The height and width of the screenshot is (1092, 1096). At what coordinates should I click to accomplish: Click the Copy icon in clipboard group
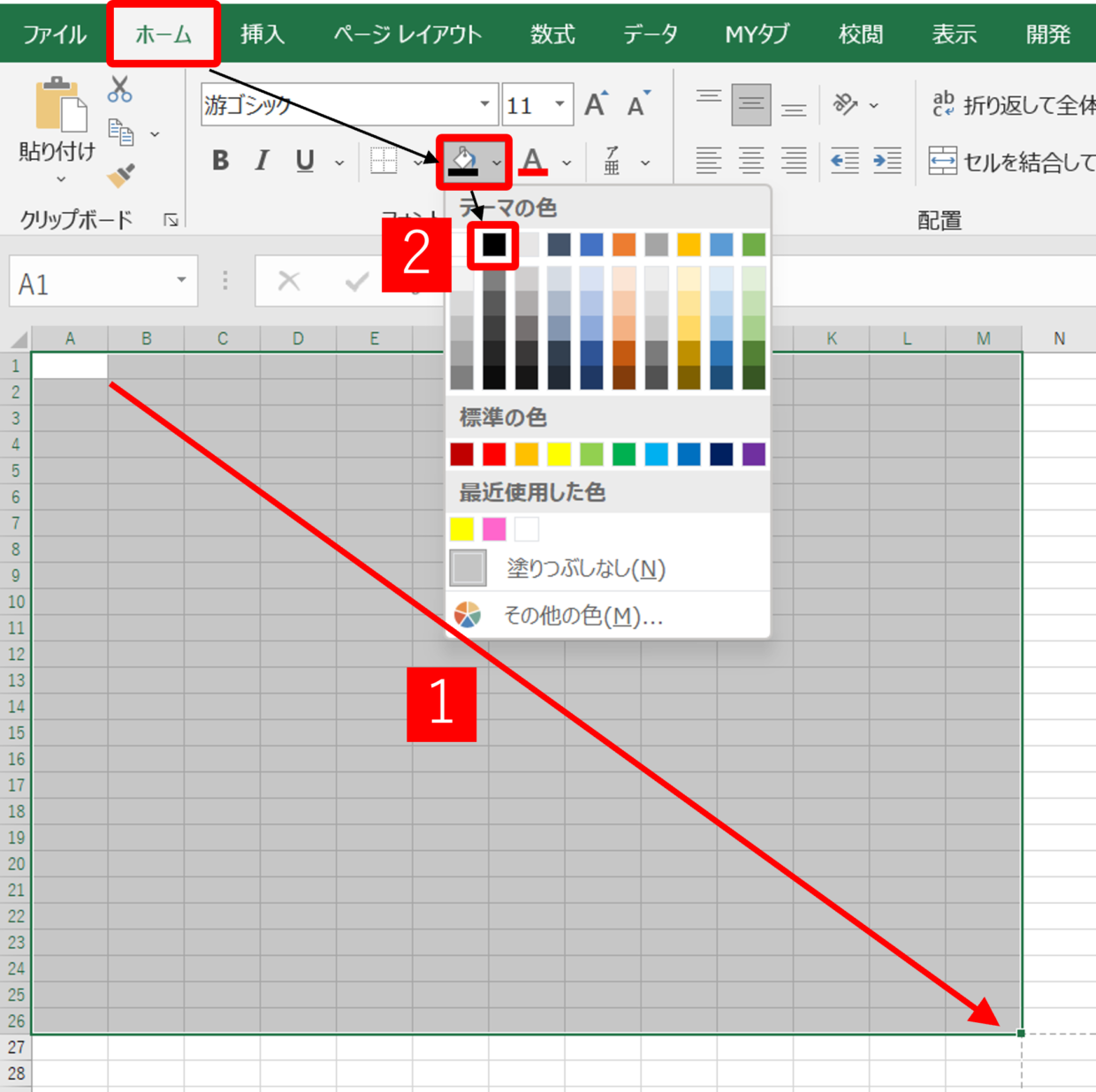(120, 133)
